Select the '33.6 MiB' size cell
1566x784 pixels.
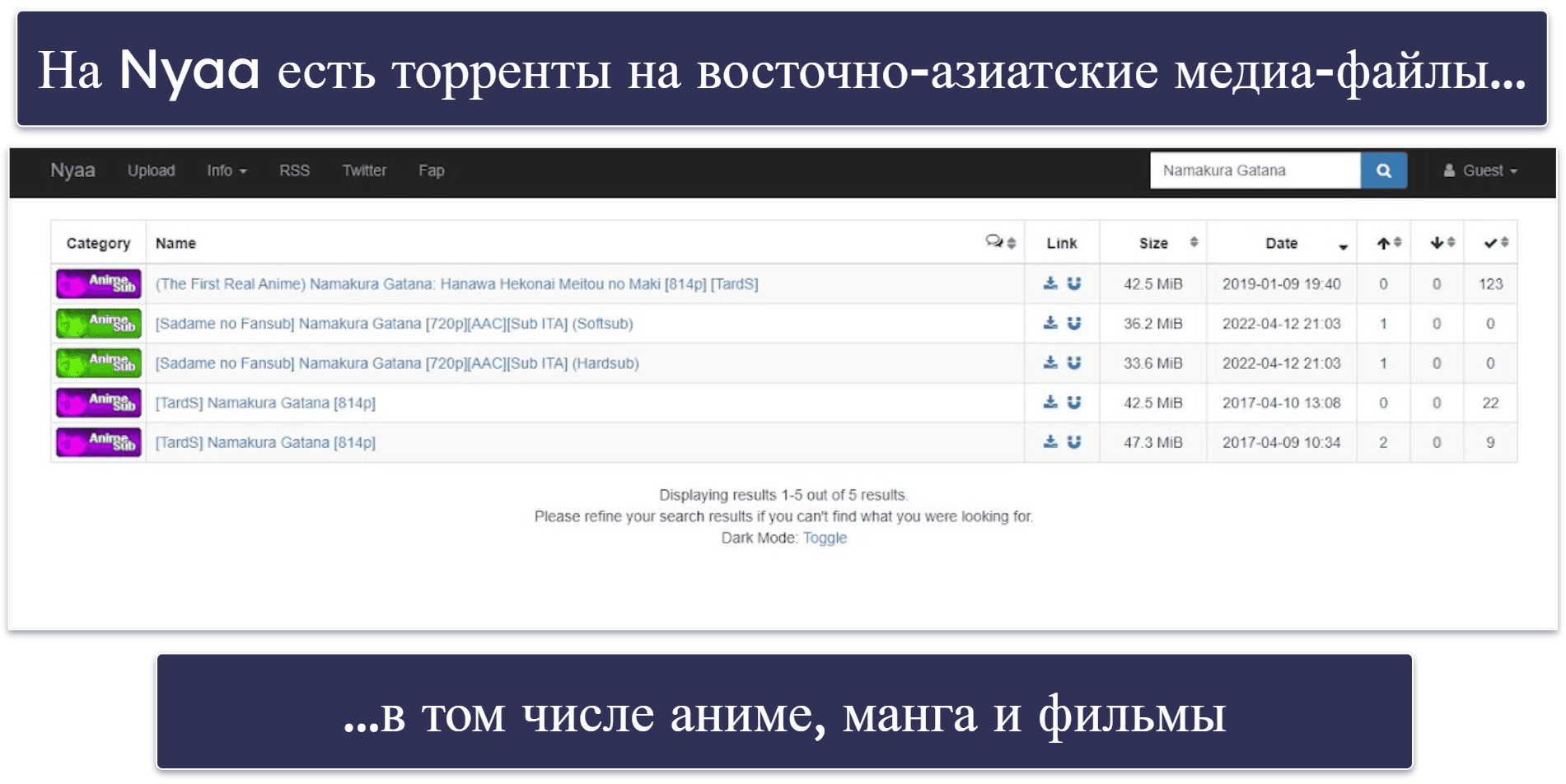(1153, 363)
